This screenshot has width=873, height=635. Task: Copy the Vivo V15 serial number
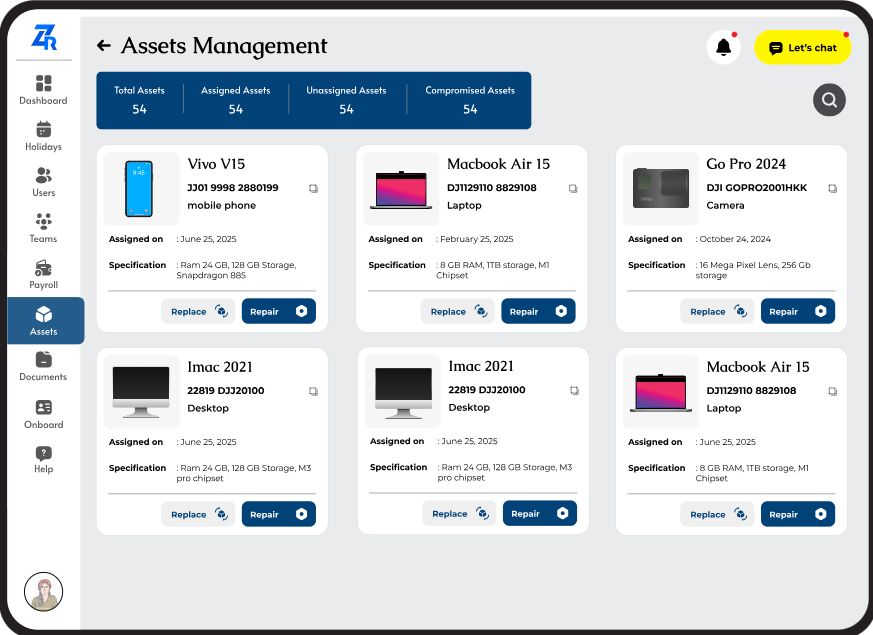[313, 189]
